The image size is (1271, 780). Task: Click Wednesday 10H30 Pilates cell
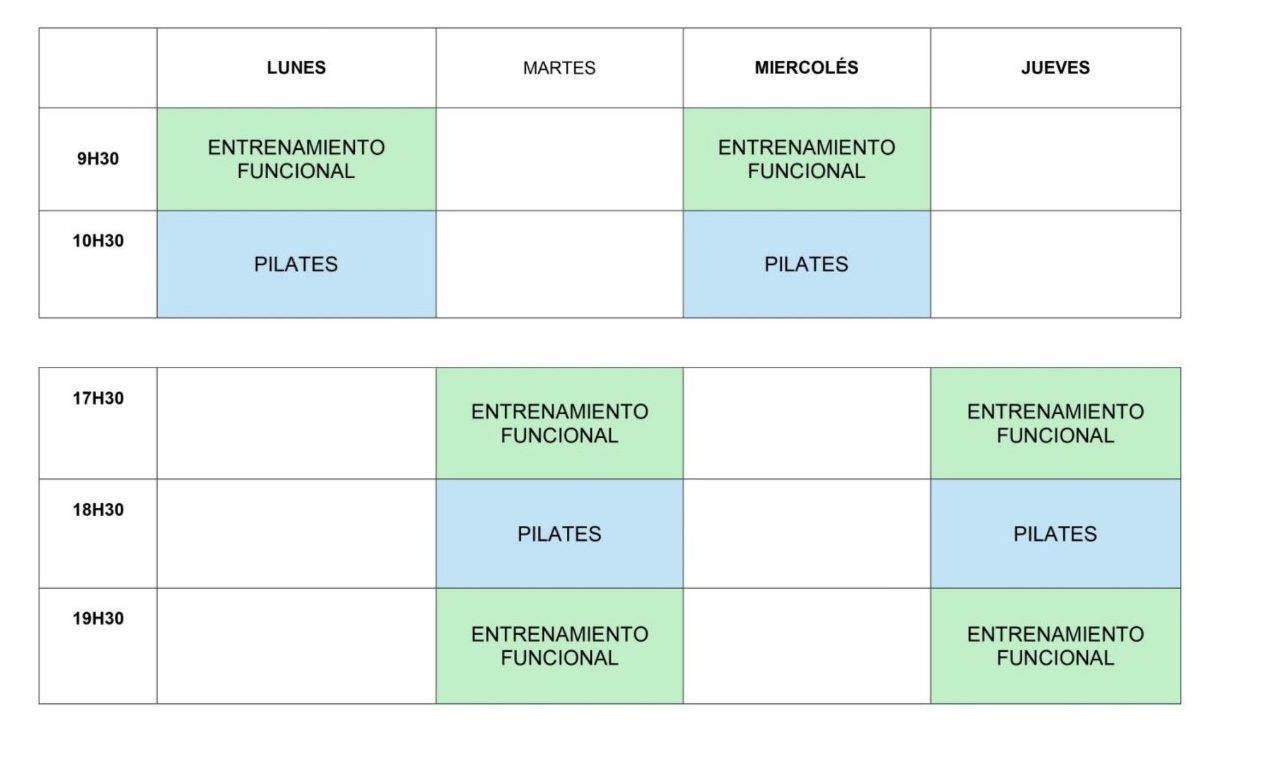(x=806, y=264)
